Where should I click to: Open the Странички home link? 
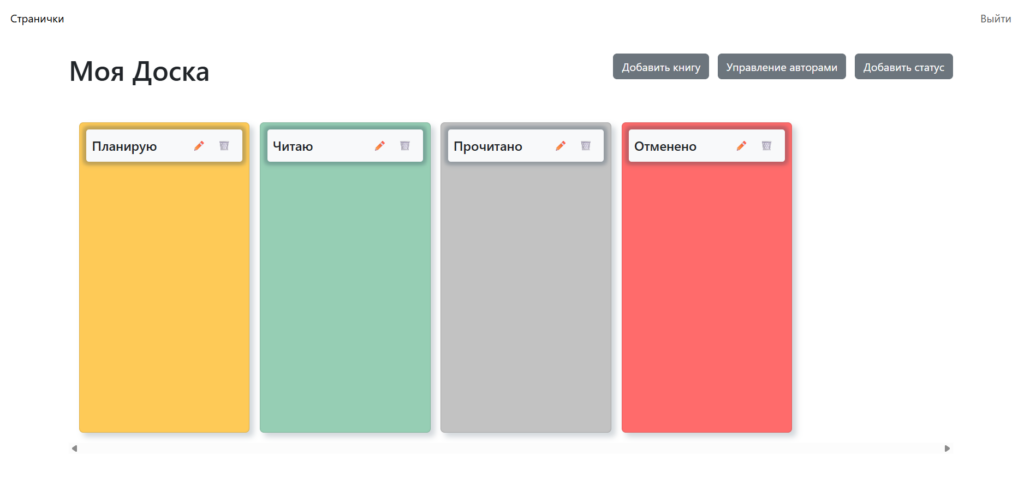coord(37,19)
